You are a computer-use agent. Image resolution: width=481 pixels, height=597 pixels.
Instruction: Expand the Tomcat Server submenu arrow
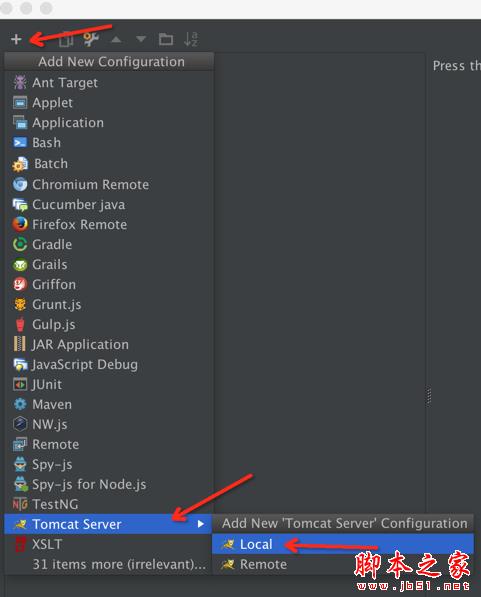click(x=201, y=524)
